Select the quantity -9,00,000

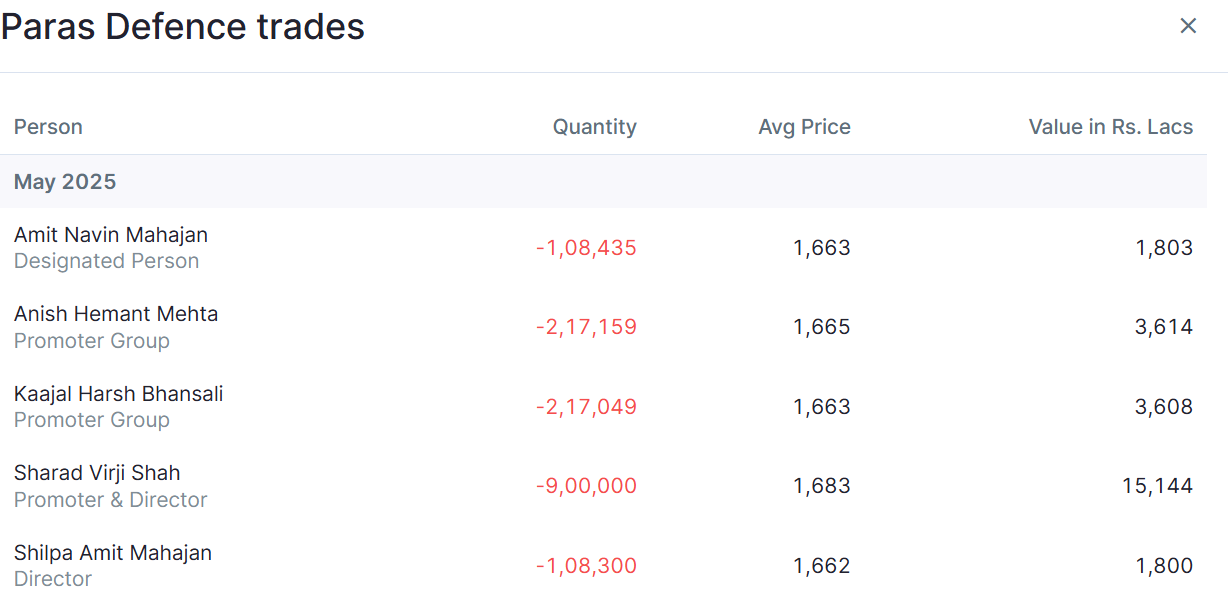pyautogui.click(x=586, y=486)
